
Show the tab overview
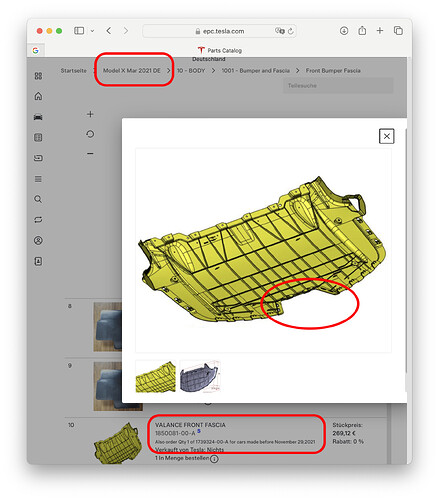tap(398, 31)
